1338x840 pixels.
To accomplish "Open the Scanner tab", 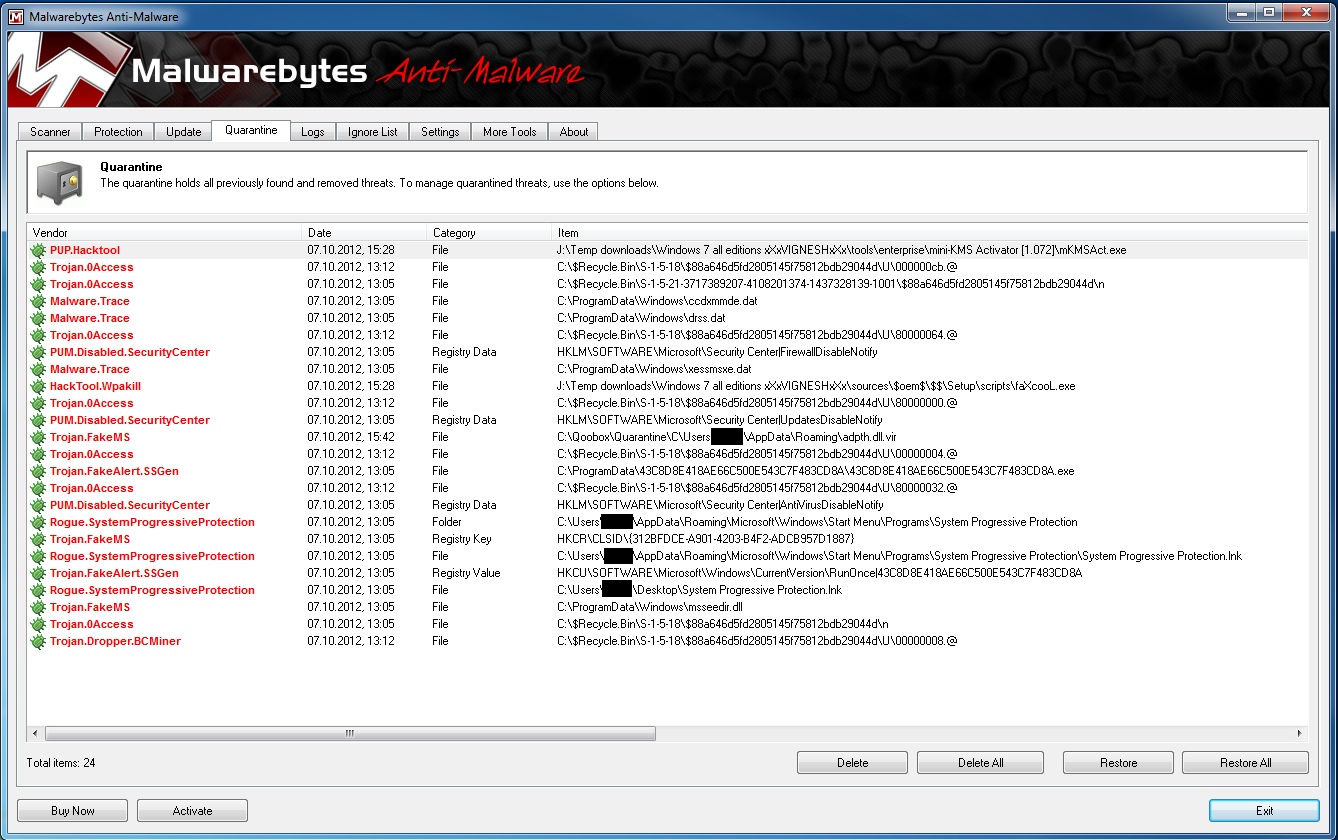I will [x=50, y=132].
